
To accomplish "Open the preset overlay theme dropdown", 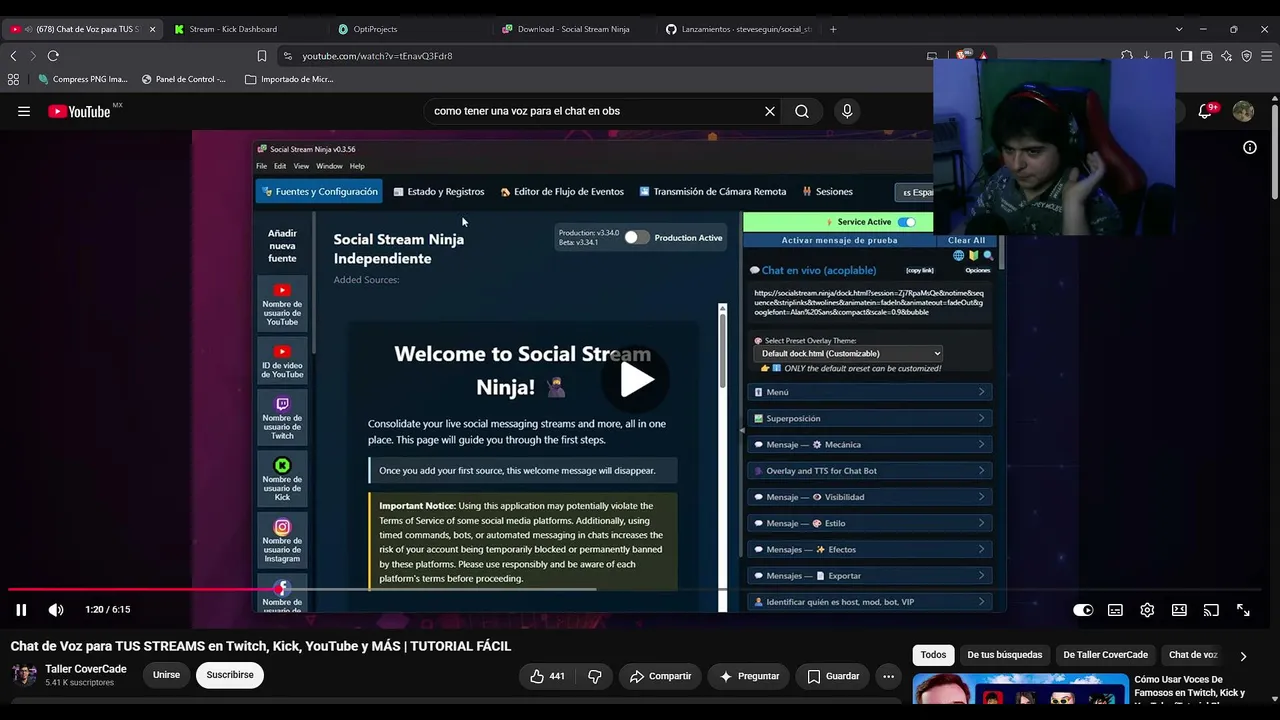I will tap(848, 353).
